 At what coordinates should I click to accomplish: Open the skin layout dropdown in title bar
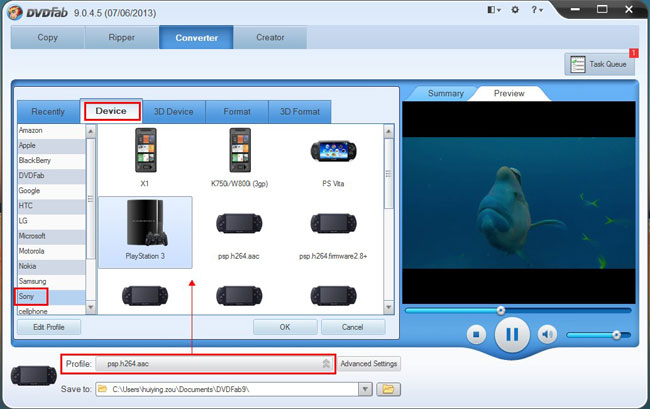494,10
